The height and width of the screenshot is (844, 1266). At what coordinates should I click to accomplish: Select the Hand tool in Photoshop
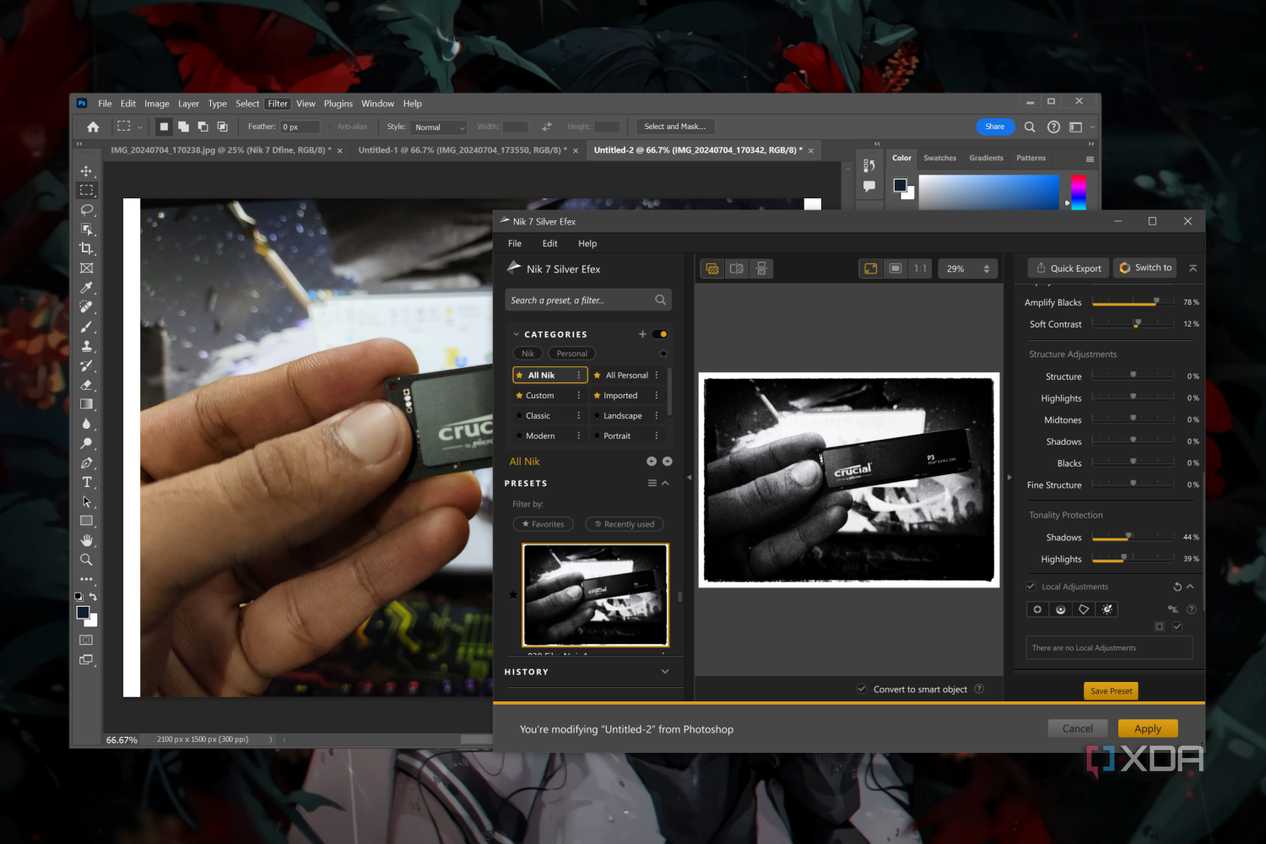coord(87,540)
